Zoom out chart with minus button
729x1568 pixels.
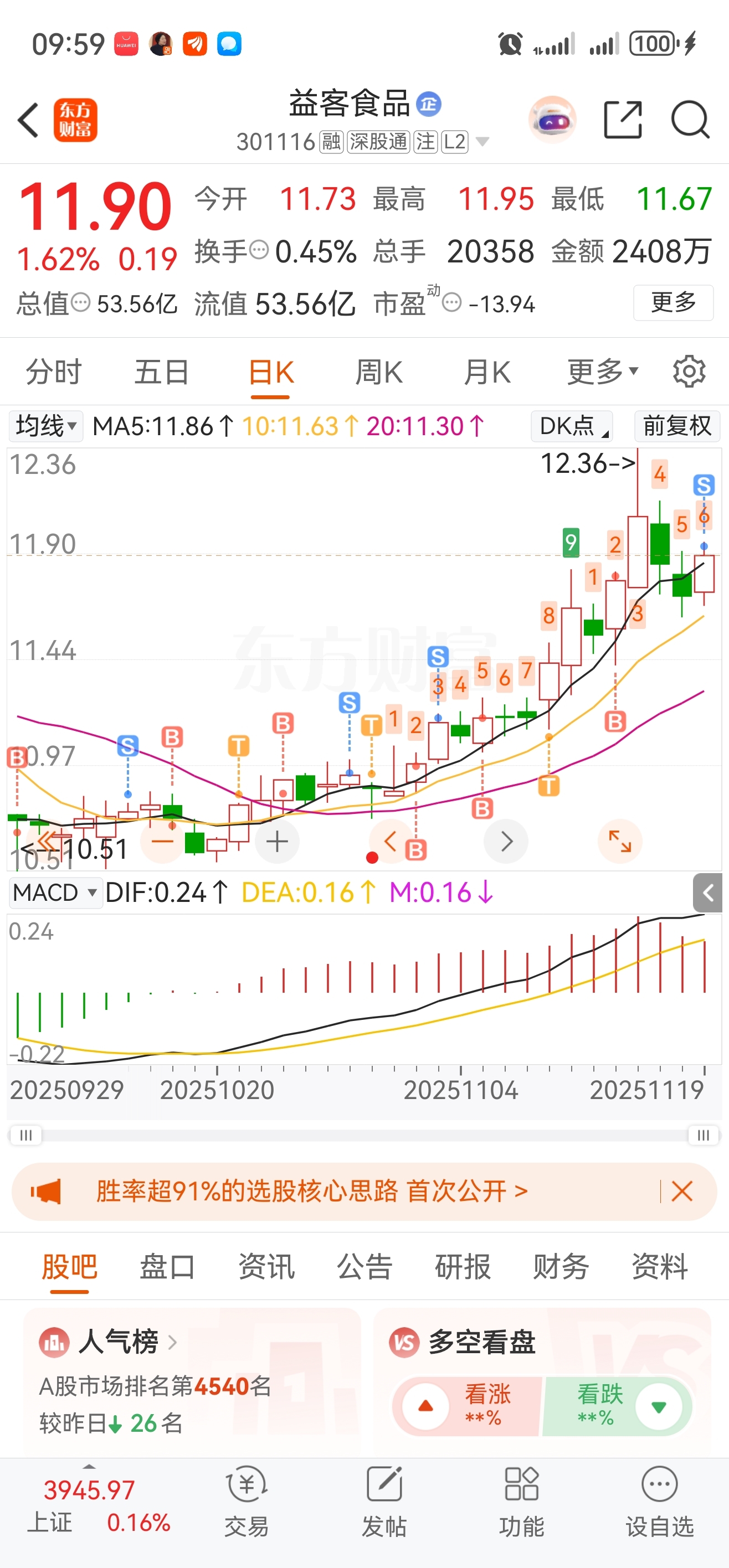(x=163, y=841)
